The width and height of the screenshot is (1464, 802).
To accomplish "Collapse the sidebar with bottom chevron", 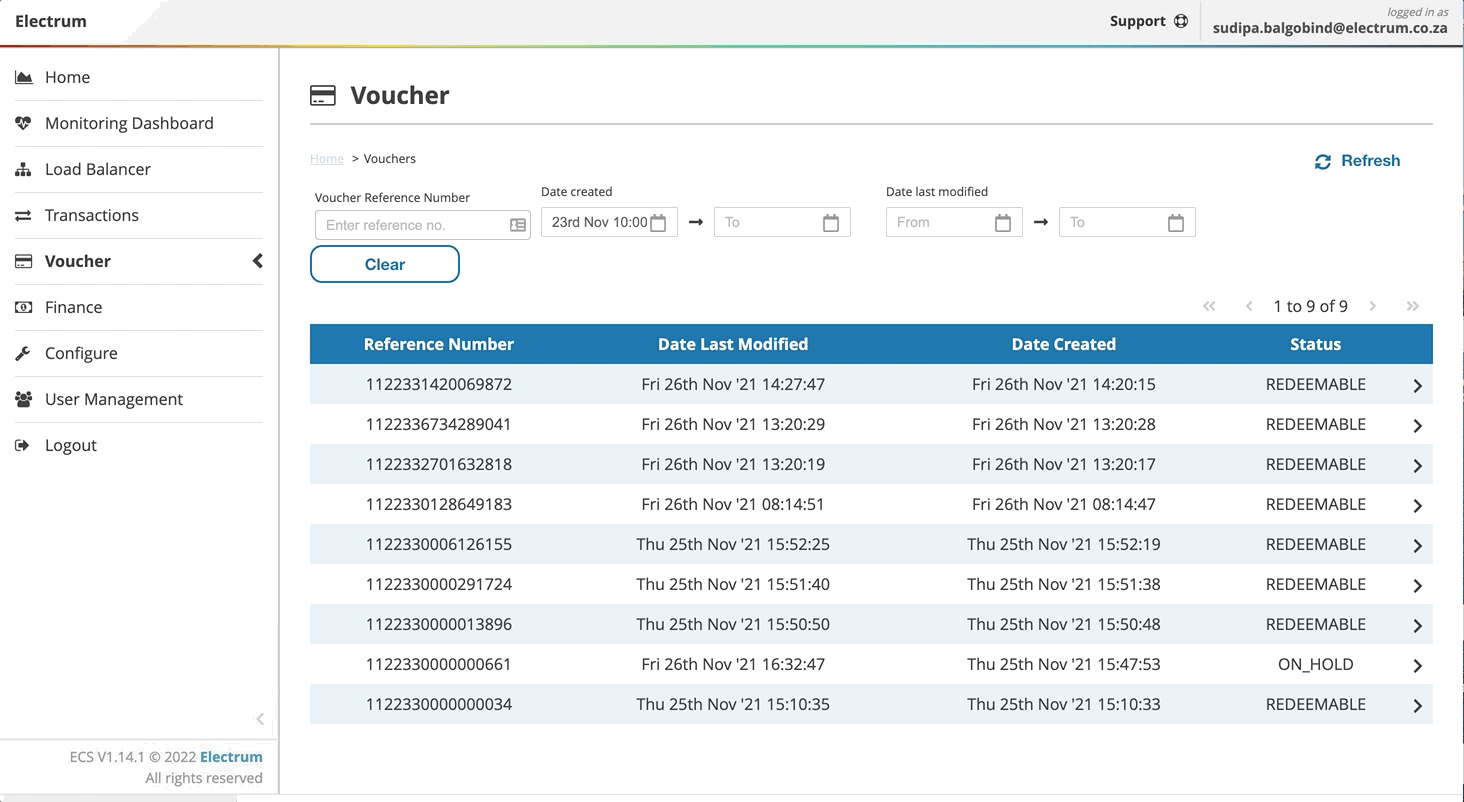I will (260, 719).
